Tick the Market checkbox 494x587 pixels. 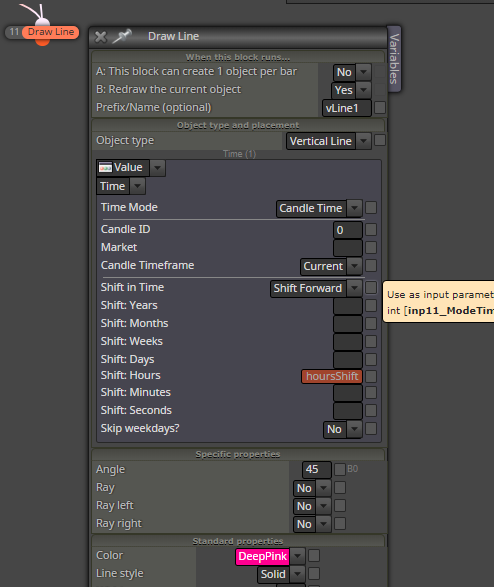[x=371, y=247]
